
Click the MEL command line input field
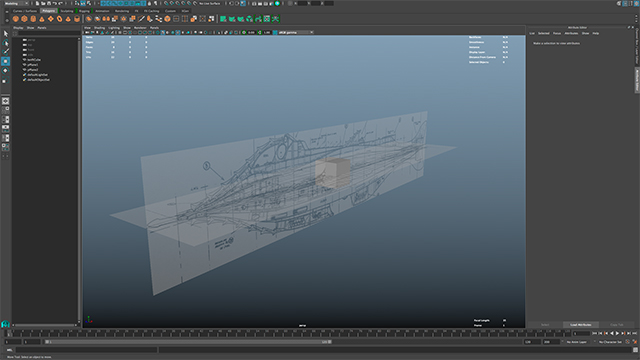[x=87, y=350]
